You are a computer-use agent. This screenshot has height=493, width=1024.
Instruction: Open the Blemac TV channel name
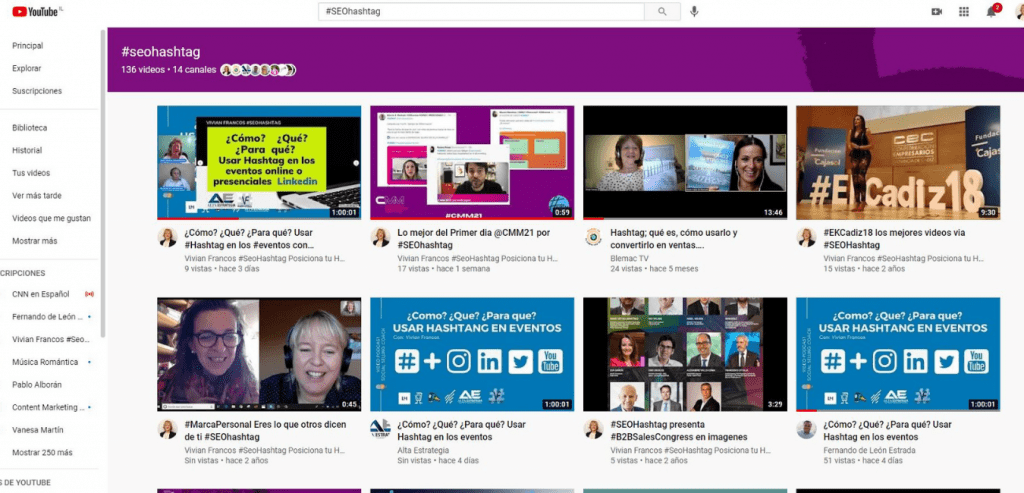630,259
